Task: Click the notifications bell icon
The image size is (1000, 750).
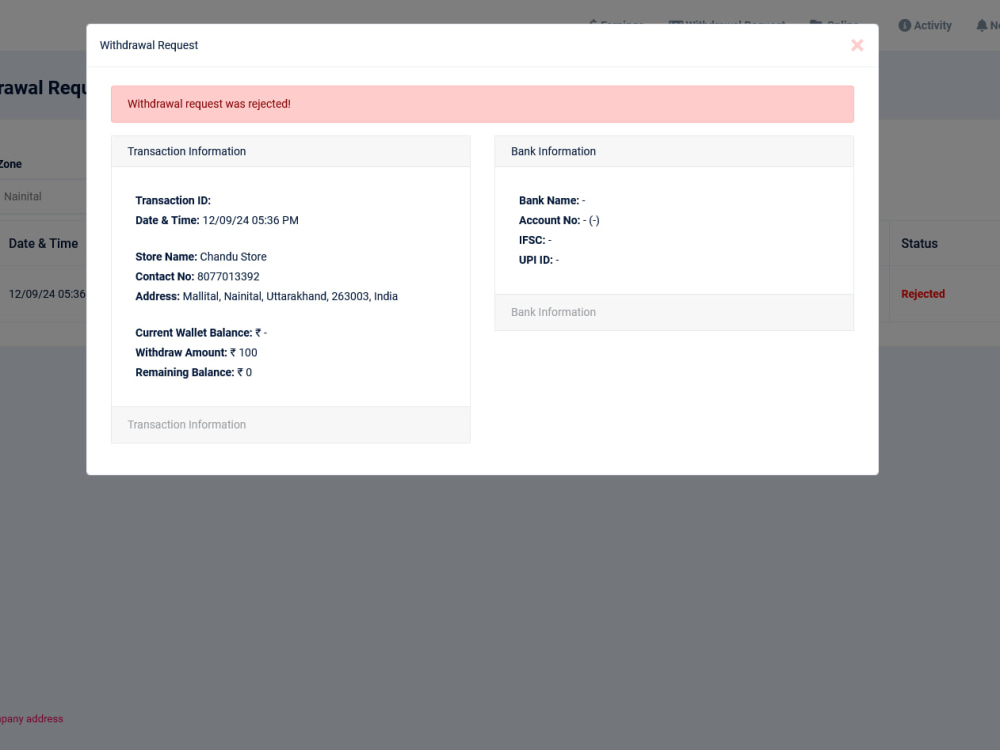Action: 982,26
